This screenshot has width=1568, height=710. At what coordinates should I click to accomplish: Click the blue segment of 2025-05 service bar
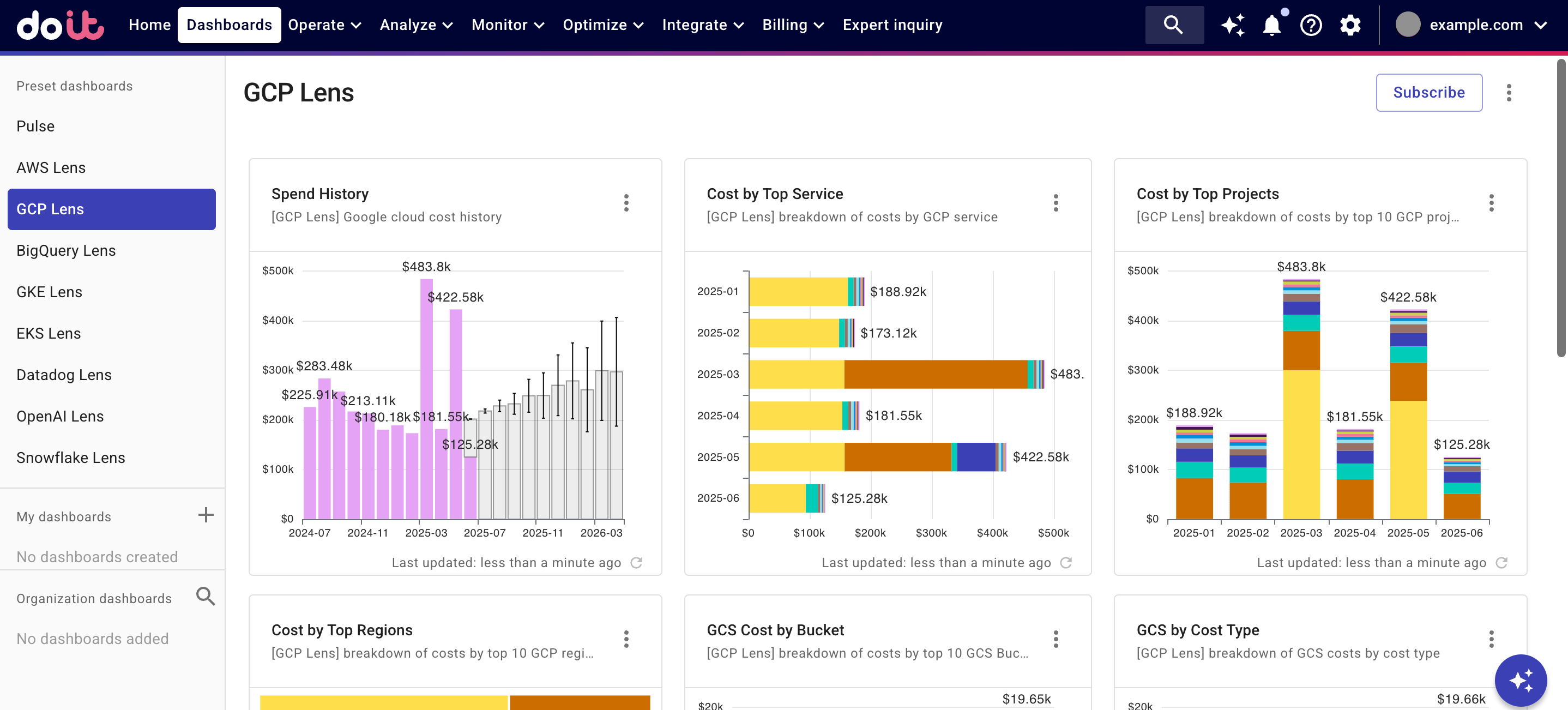[x=976, y=456]
